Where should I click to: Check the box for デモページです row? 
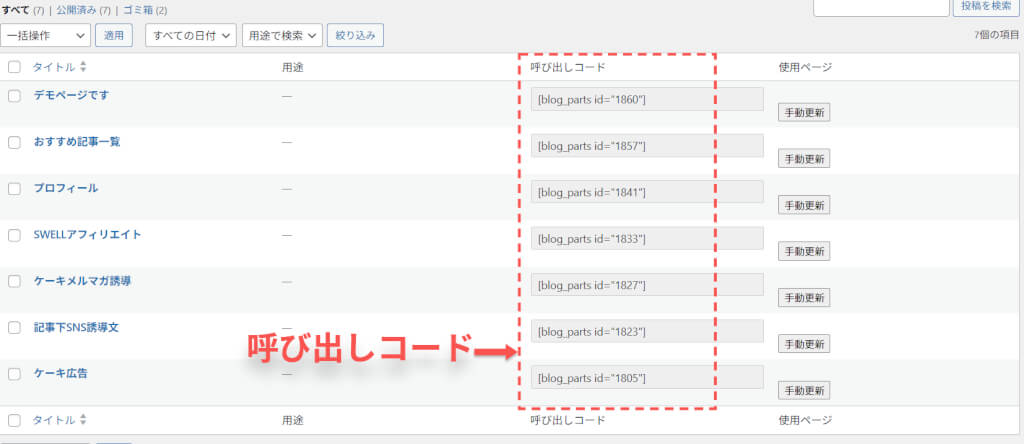pyautogui.click(x=14, y=96)
